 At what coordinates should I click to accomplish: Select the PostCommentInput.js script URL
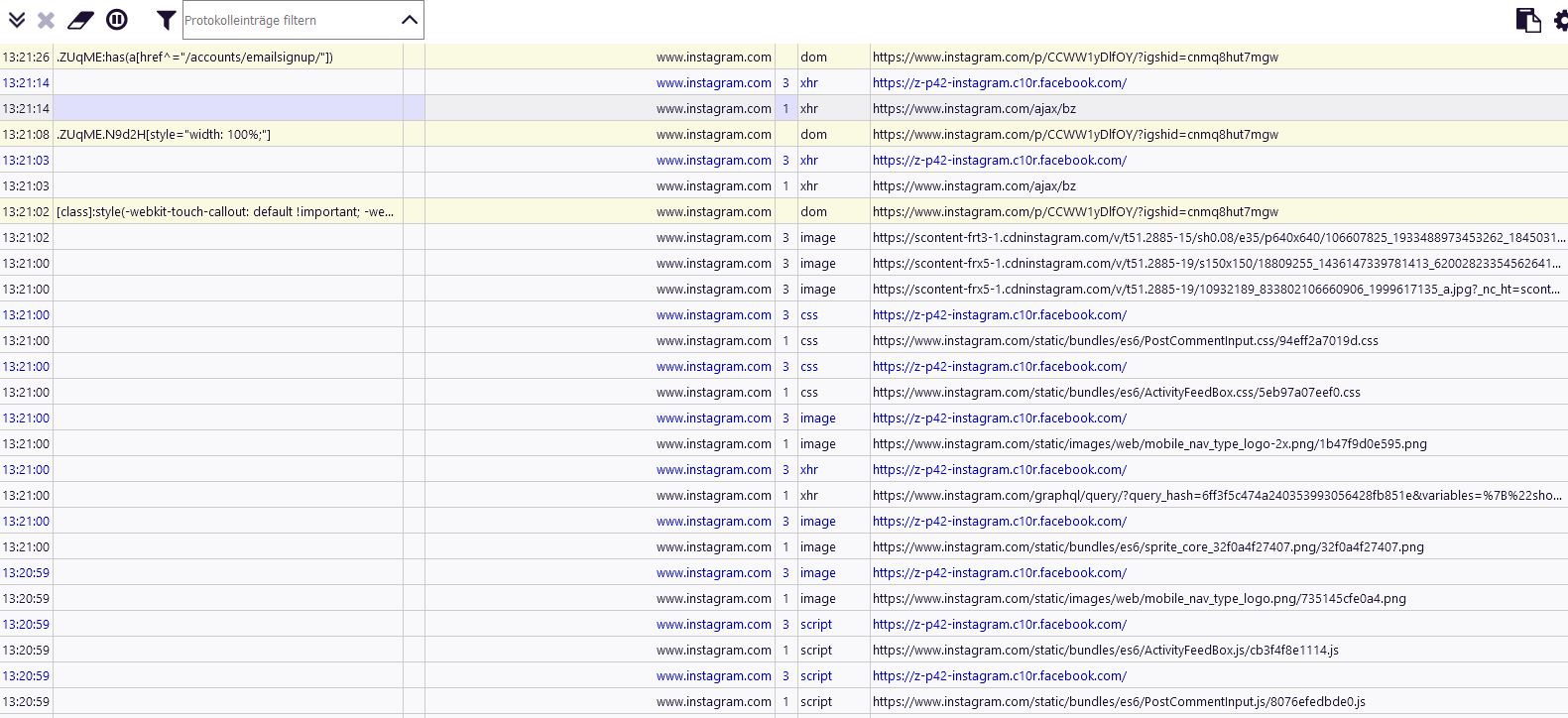[1119, 701]
